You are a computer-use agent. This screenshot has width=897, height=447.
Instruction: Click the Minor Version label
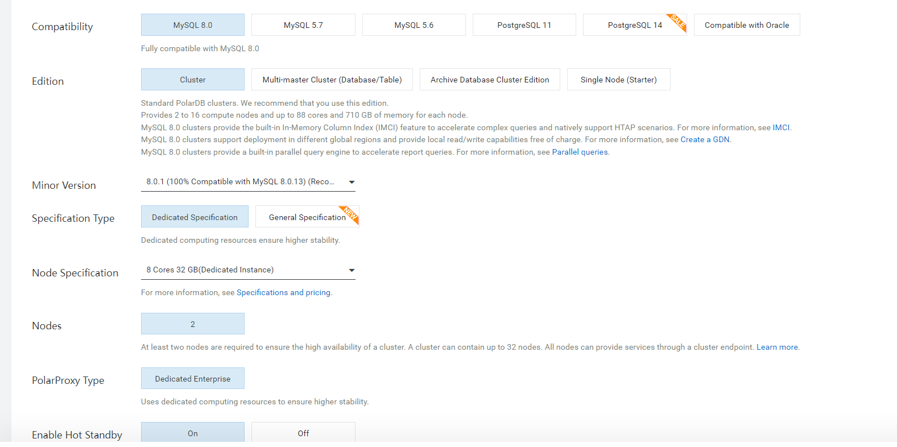click(x=64, y=185)
